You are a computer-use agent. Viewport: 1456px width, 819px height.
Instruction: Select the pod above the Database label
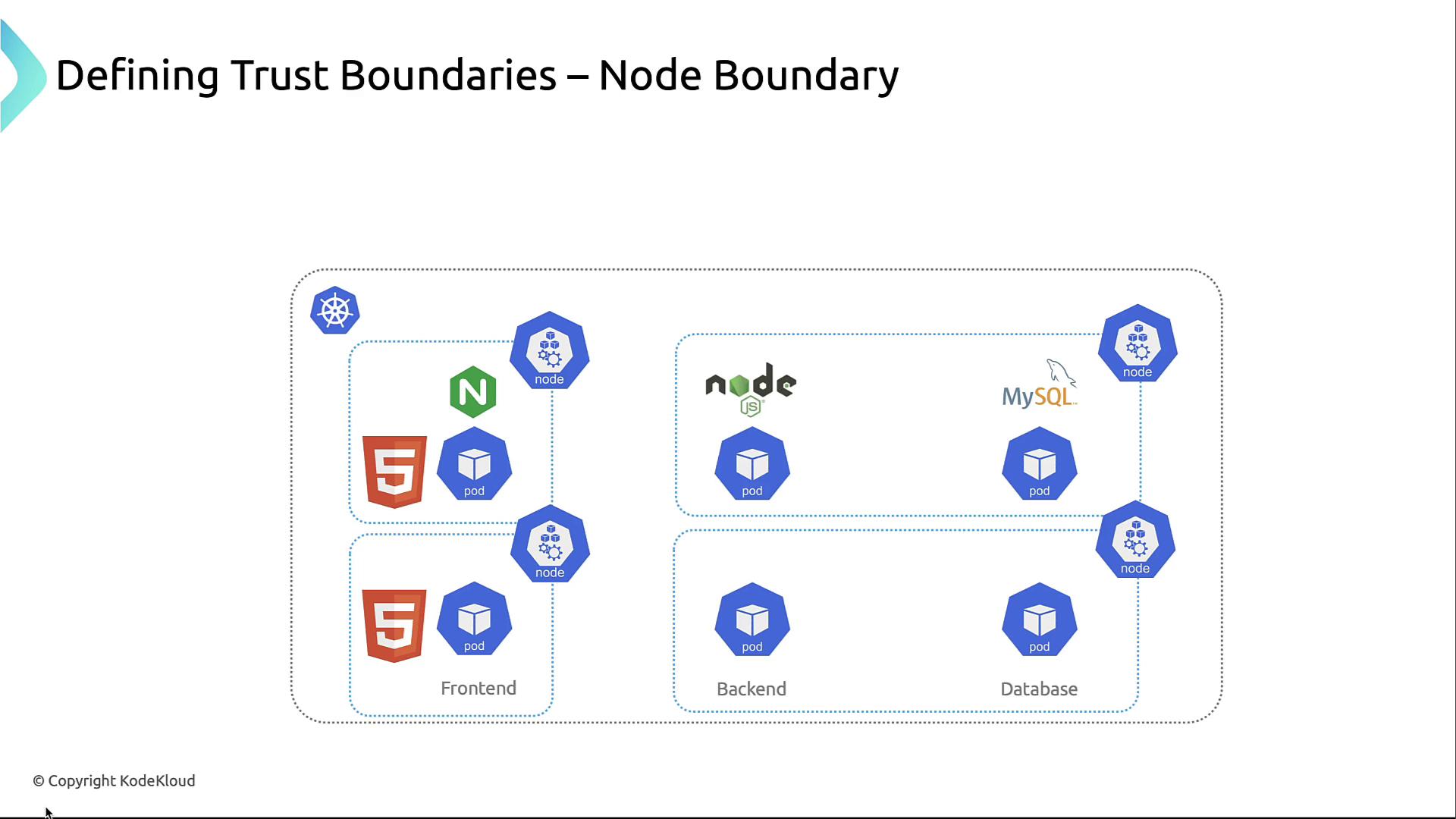1040,620
